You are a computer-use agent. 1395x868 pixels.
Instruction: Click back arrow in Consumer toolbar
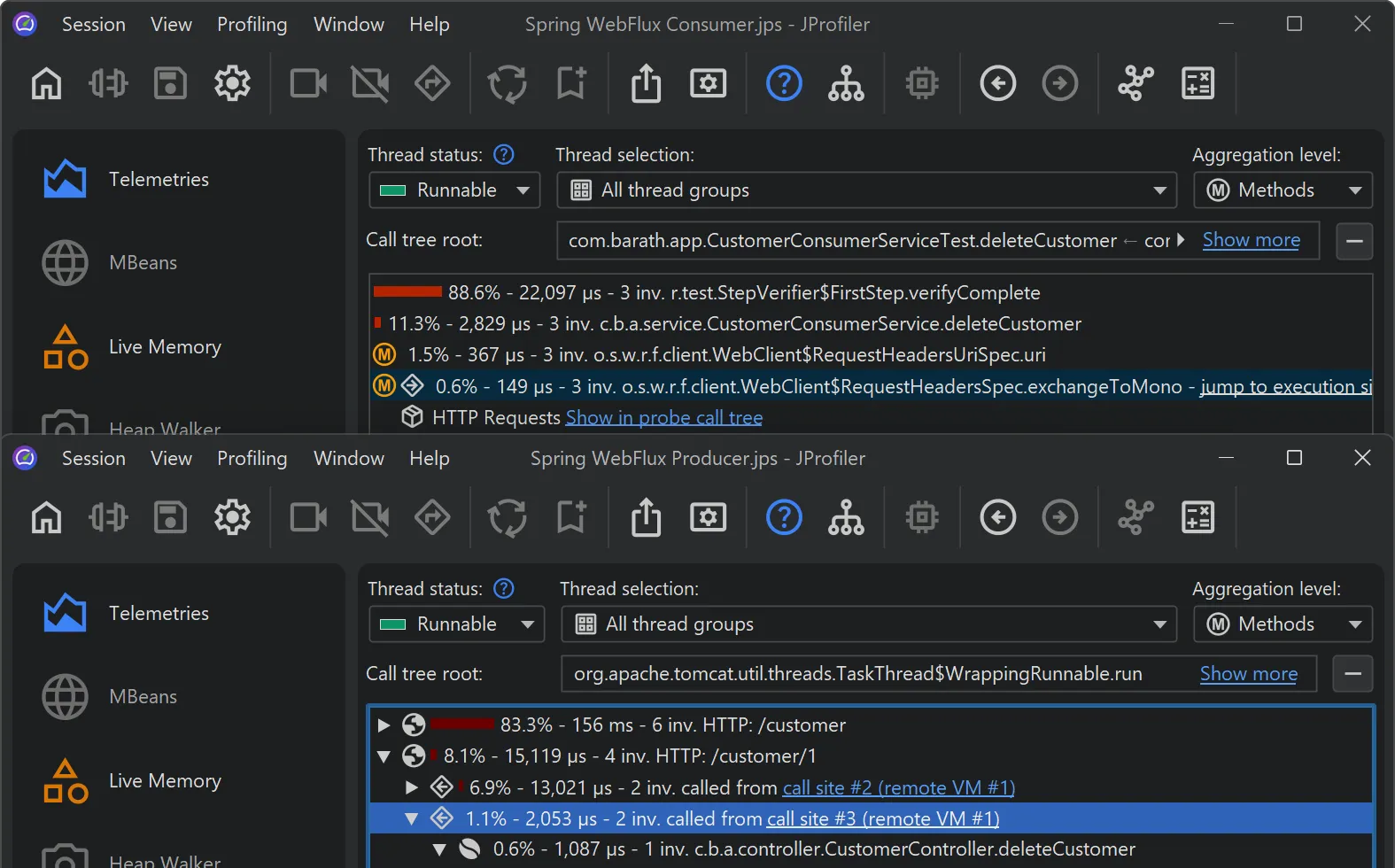point(998,84)
